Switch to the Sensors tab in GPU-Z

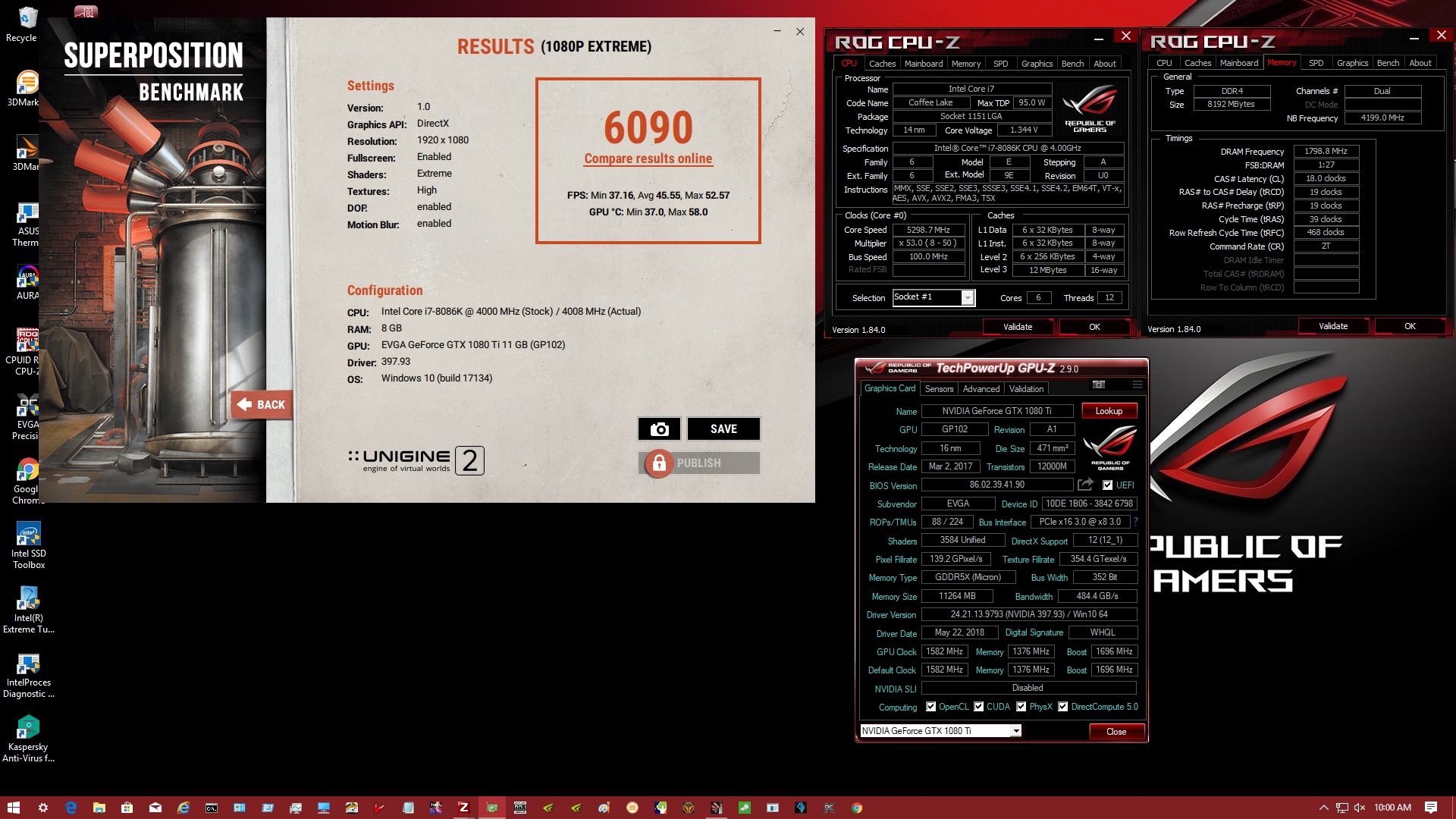[939, 389]
